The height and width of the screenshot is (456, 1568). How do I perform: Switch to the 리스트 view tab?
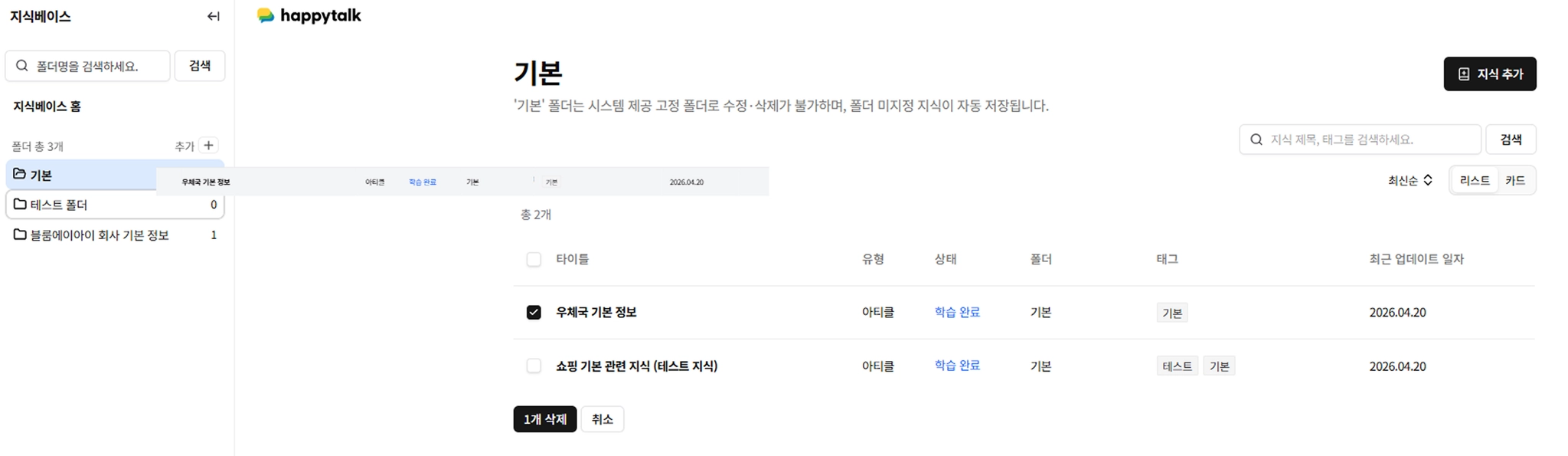tap(1475, 180)
